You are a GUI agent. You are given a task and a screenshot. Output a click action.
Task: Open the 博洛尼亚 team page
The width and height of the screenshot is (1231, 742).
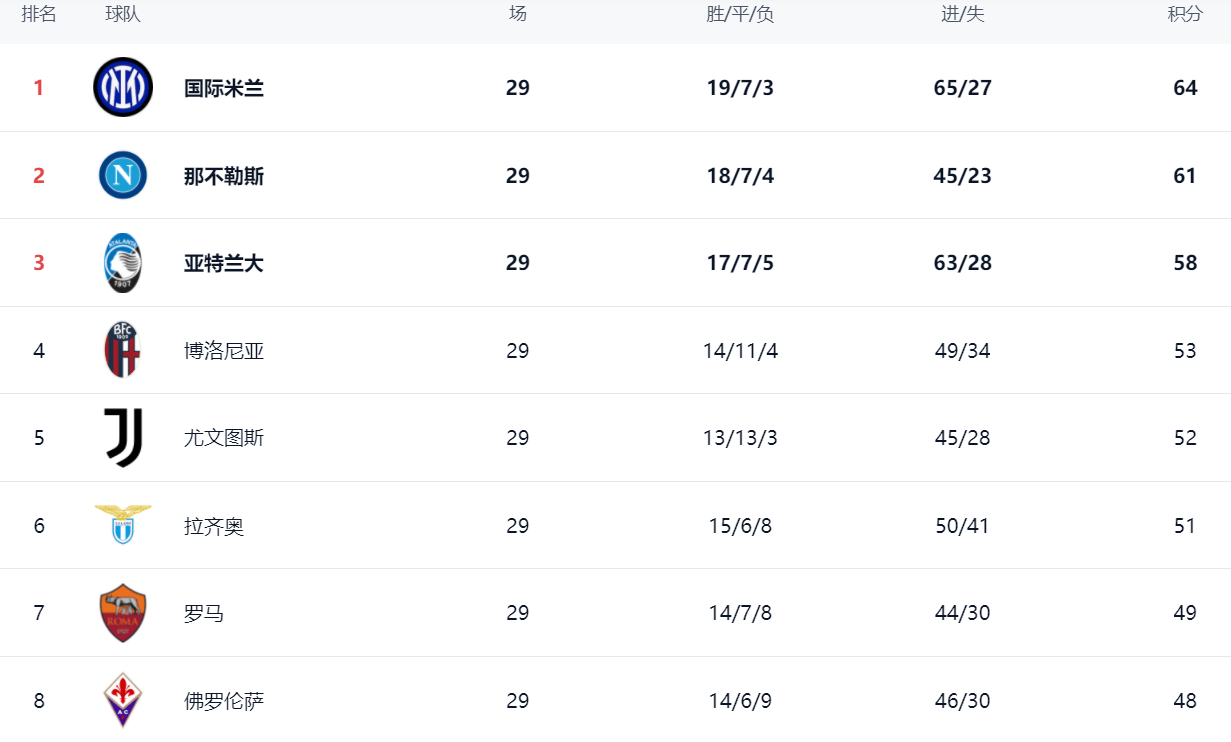224,351
